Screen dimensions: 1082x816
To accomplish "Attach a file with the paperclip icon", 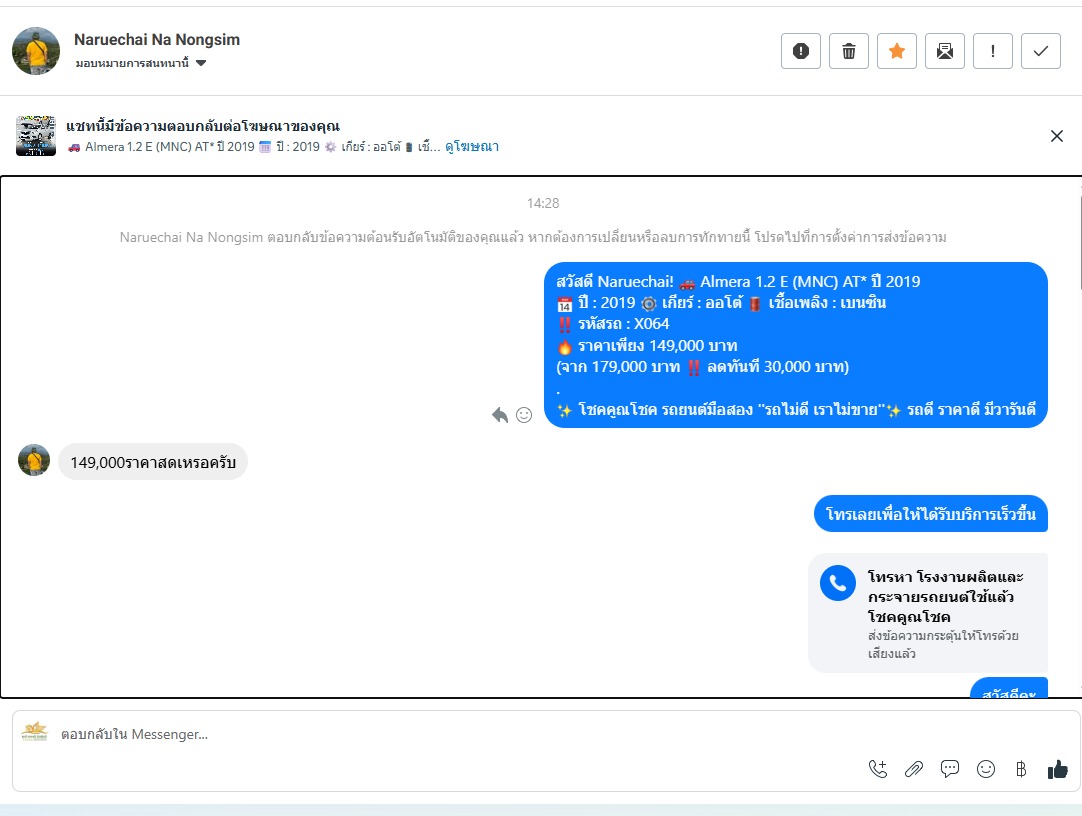I will click(x=914, y=768).
